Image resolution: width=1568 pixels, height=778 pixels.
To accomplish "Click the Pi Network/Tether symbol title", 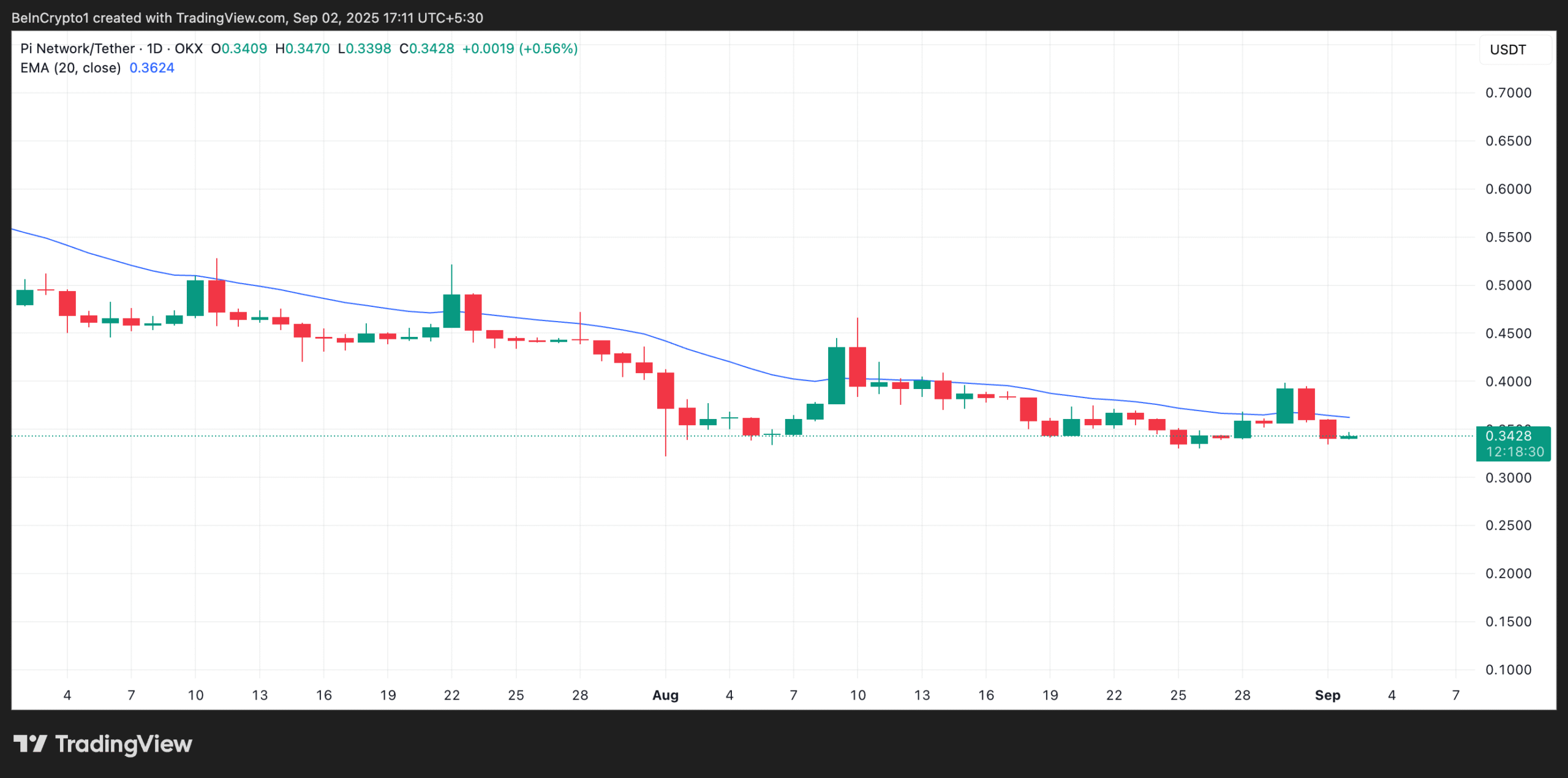I will [77, 48].
